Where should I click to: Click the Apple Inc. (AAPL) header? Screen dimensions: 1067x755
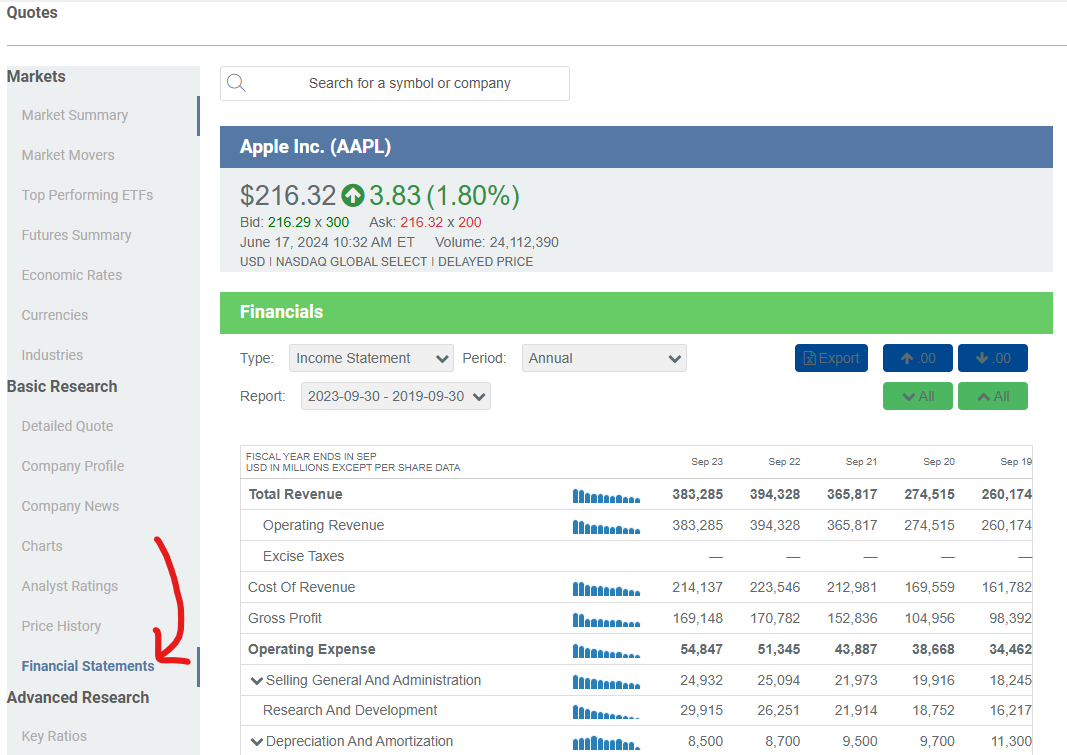pos(315,147)
